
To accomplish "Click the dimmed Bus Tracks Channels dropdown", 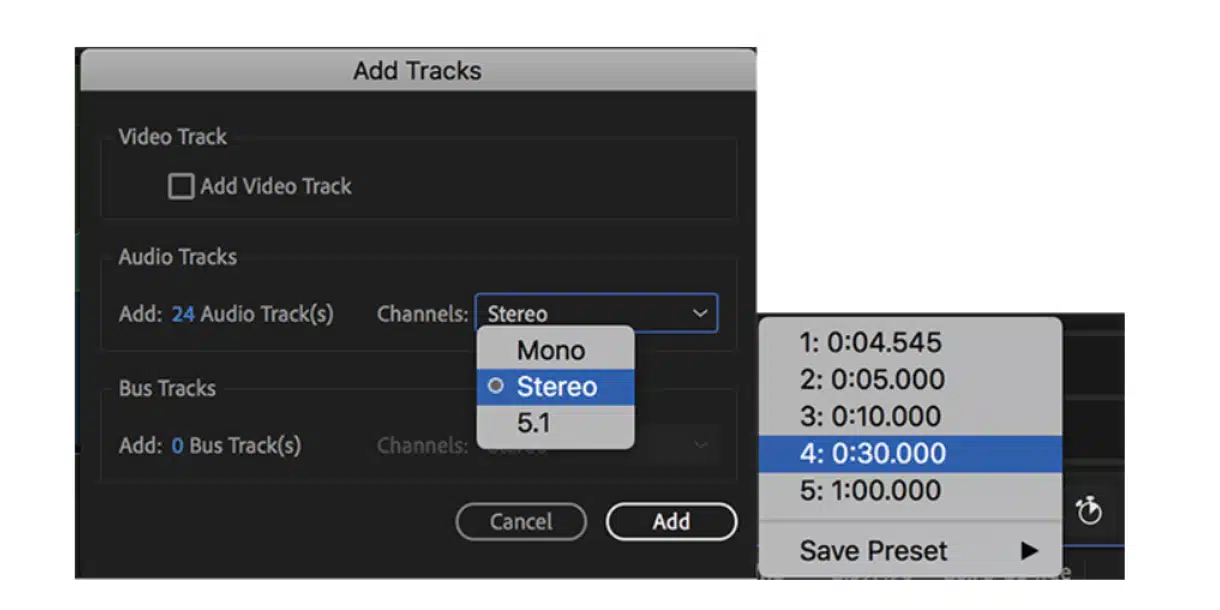I will 680,445.
